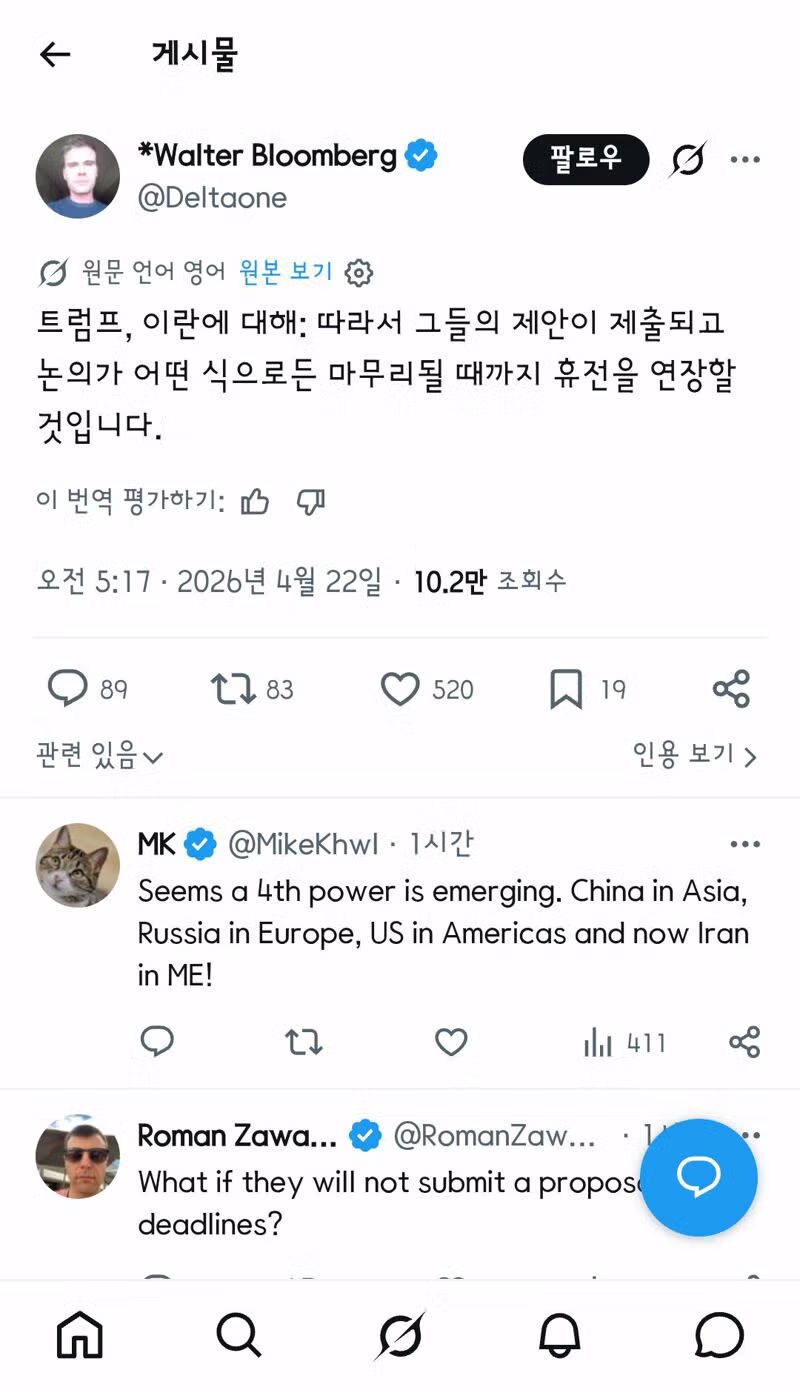Bookmark Walter Bloomberg's post
Screen dimensions: 800x1390
click(x=567, y=688)
